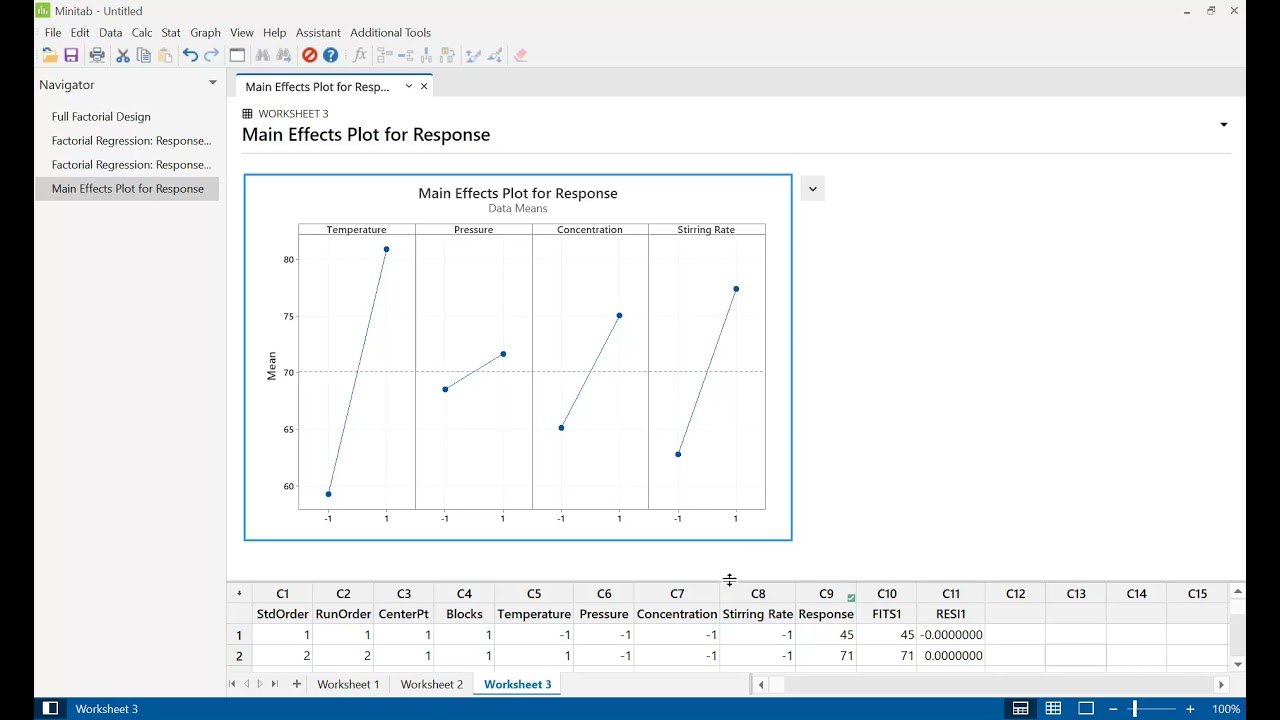Add a new worksheet with plus button

point(296,684)
